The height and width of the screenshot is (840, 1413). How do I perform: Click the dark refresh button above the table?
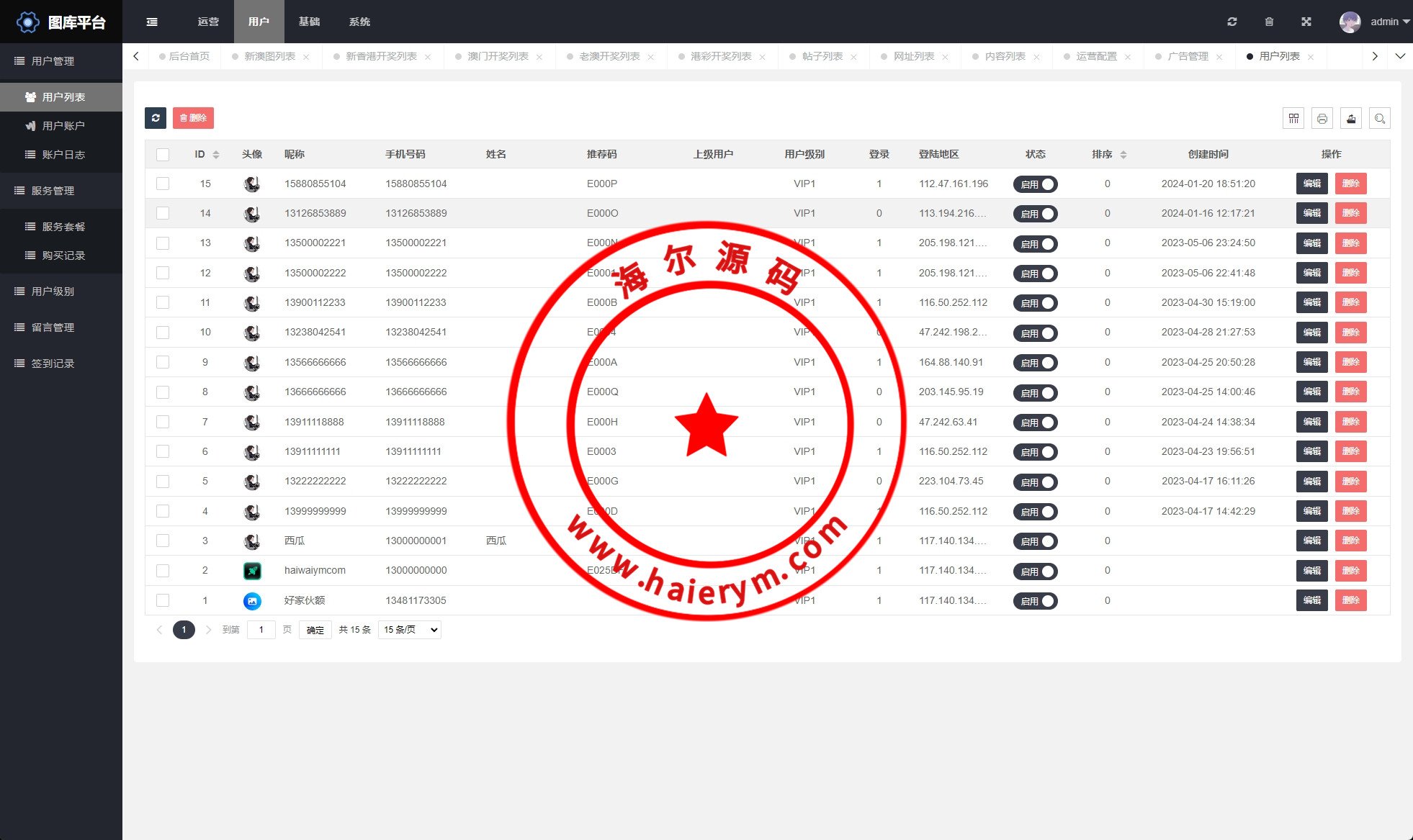(x=156, y=118)
